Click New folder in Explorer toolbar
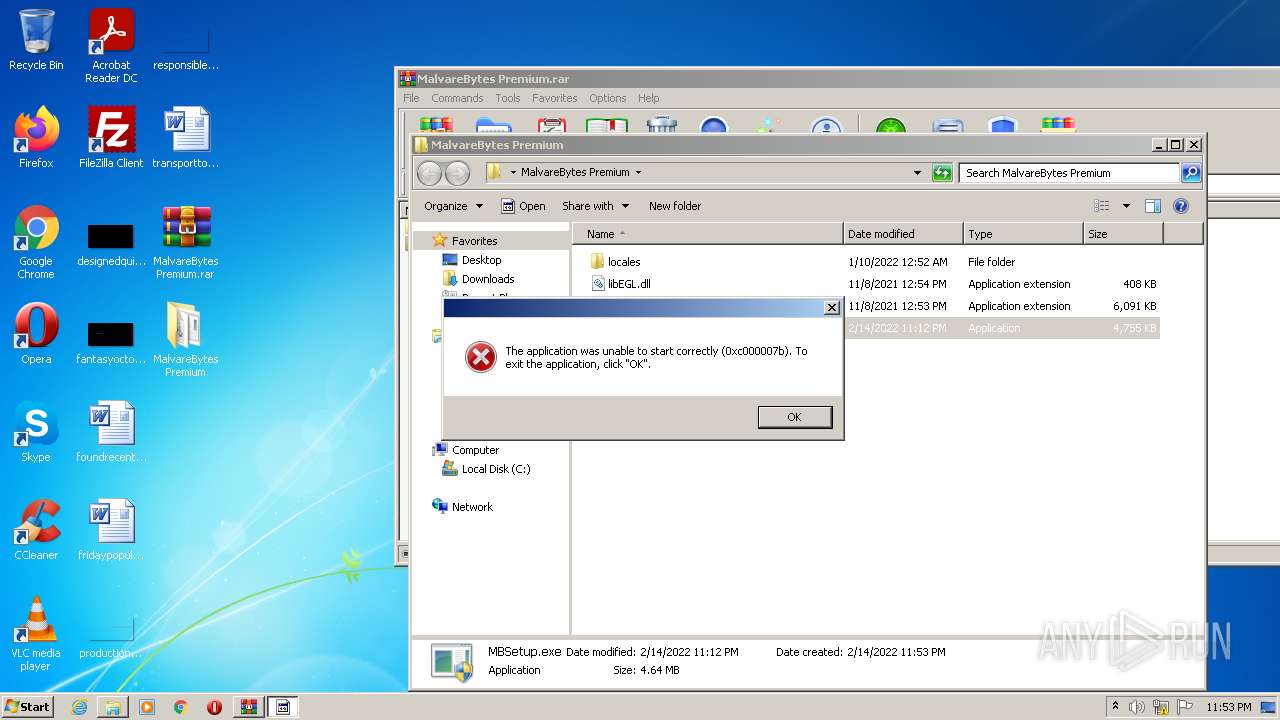1280x720 pixels. 675,206
